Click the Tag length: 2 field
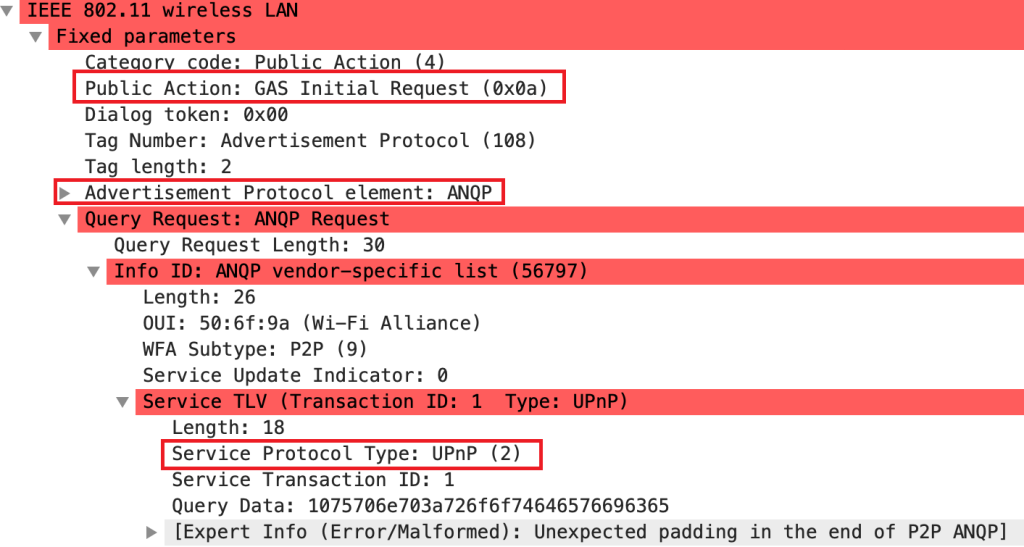Screen dimensions: 1024x547 coord(158,167)
